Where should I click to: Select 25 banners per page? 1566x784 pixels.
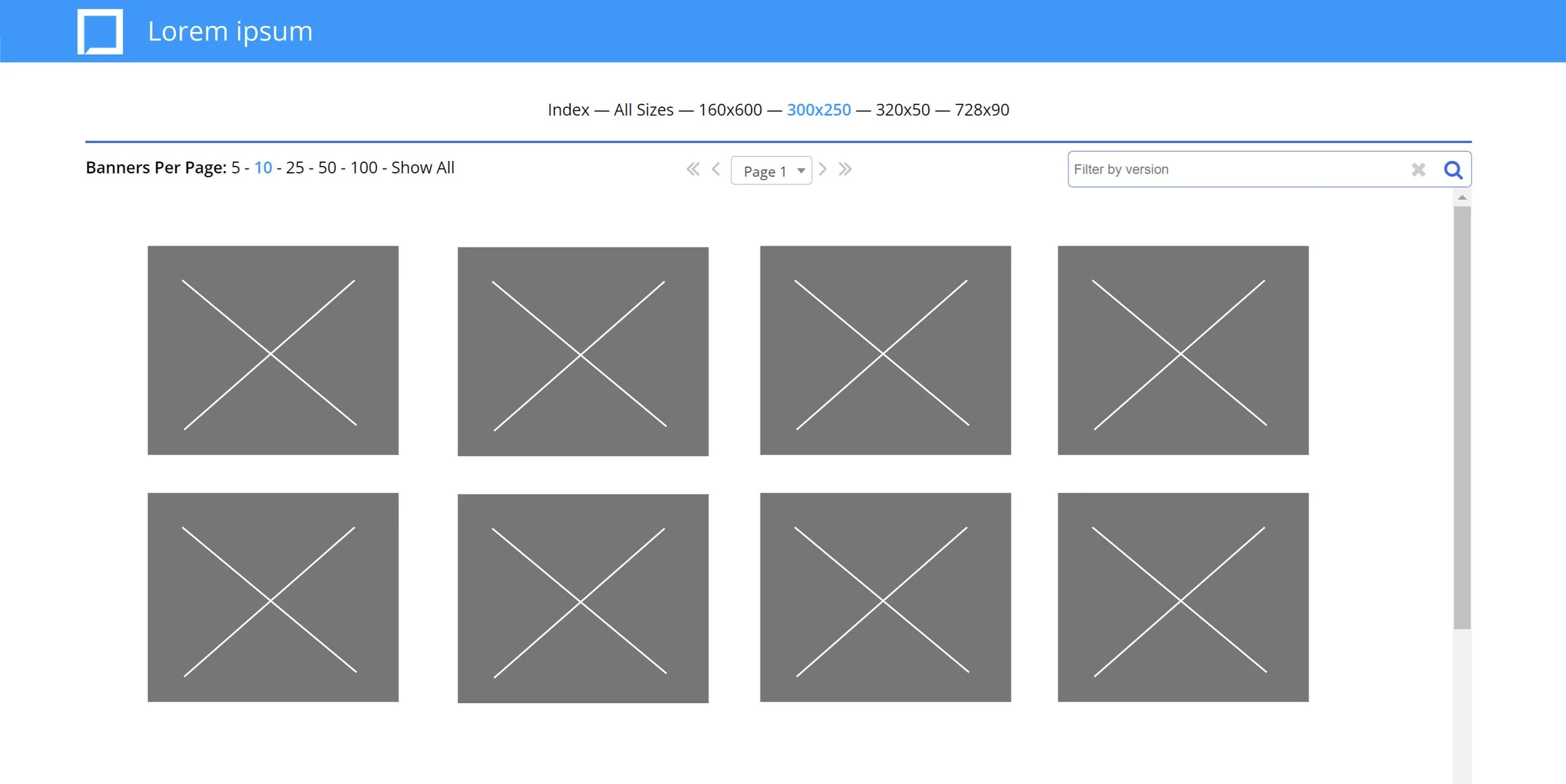coord(296,167)
